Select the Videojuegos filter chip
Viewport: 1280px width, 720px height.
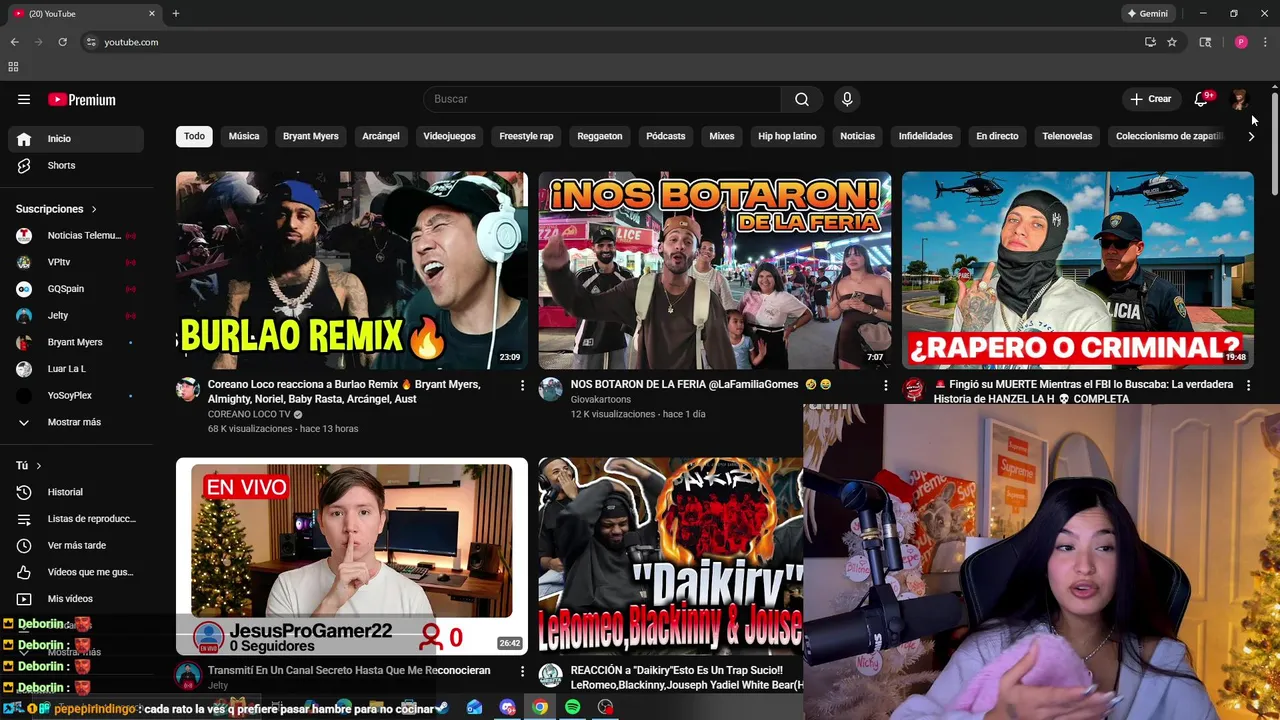click(449, 136)
